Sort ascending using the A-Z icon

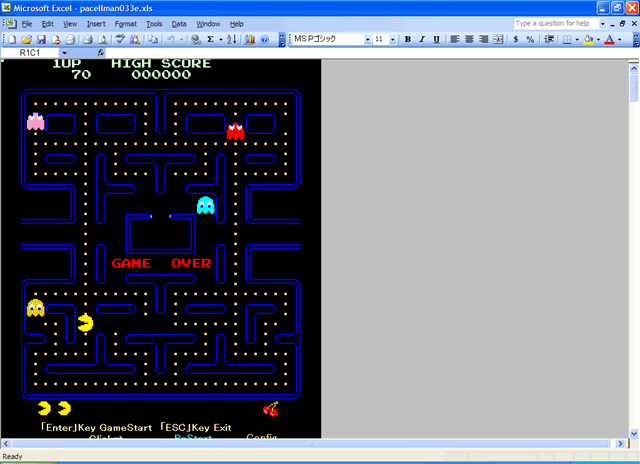tap(231, 39)
